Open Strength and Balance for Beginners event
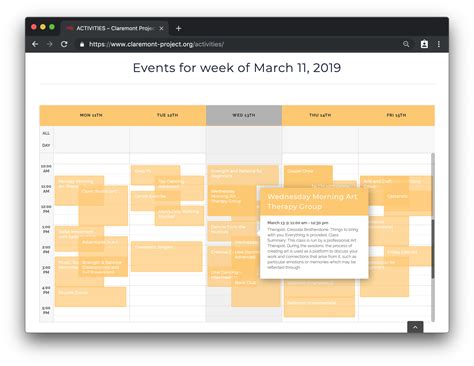474x366 pixels. [243, 175]
